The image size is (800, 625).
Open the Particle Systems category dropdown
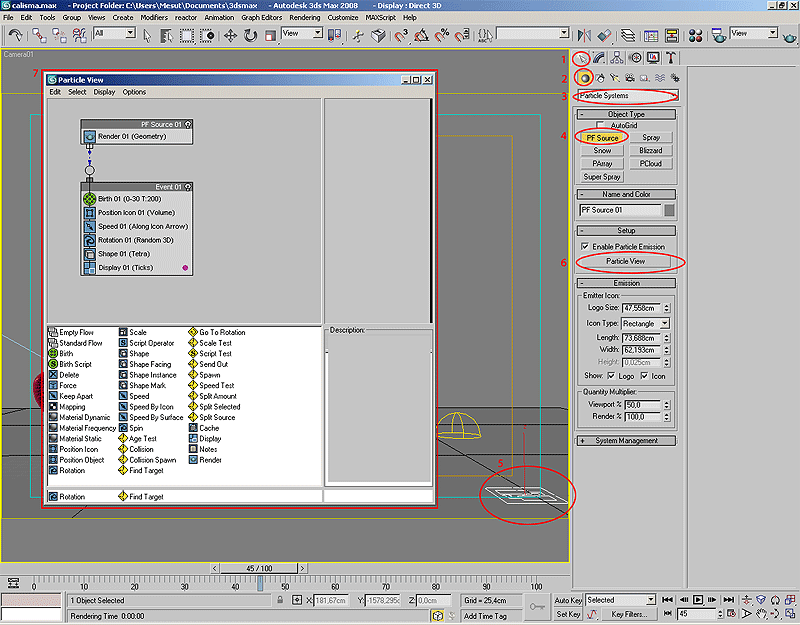pos(628,96)
